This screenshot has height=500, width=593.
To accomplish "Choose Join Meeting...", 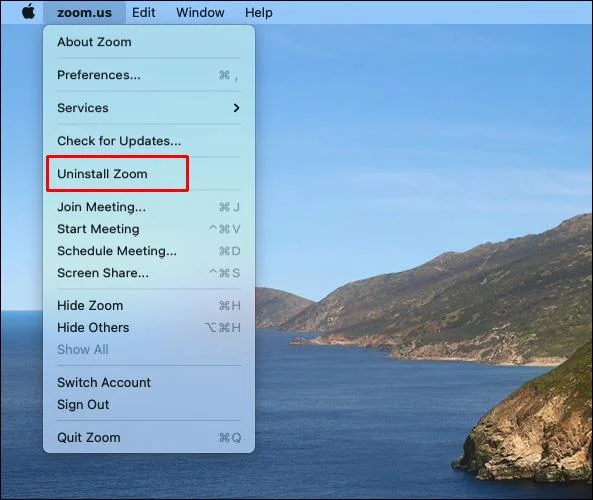I will point(149,207).
